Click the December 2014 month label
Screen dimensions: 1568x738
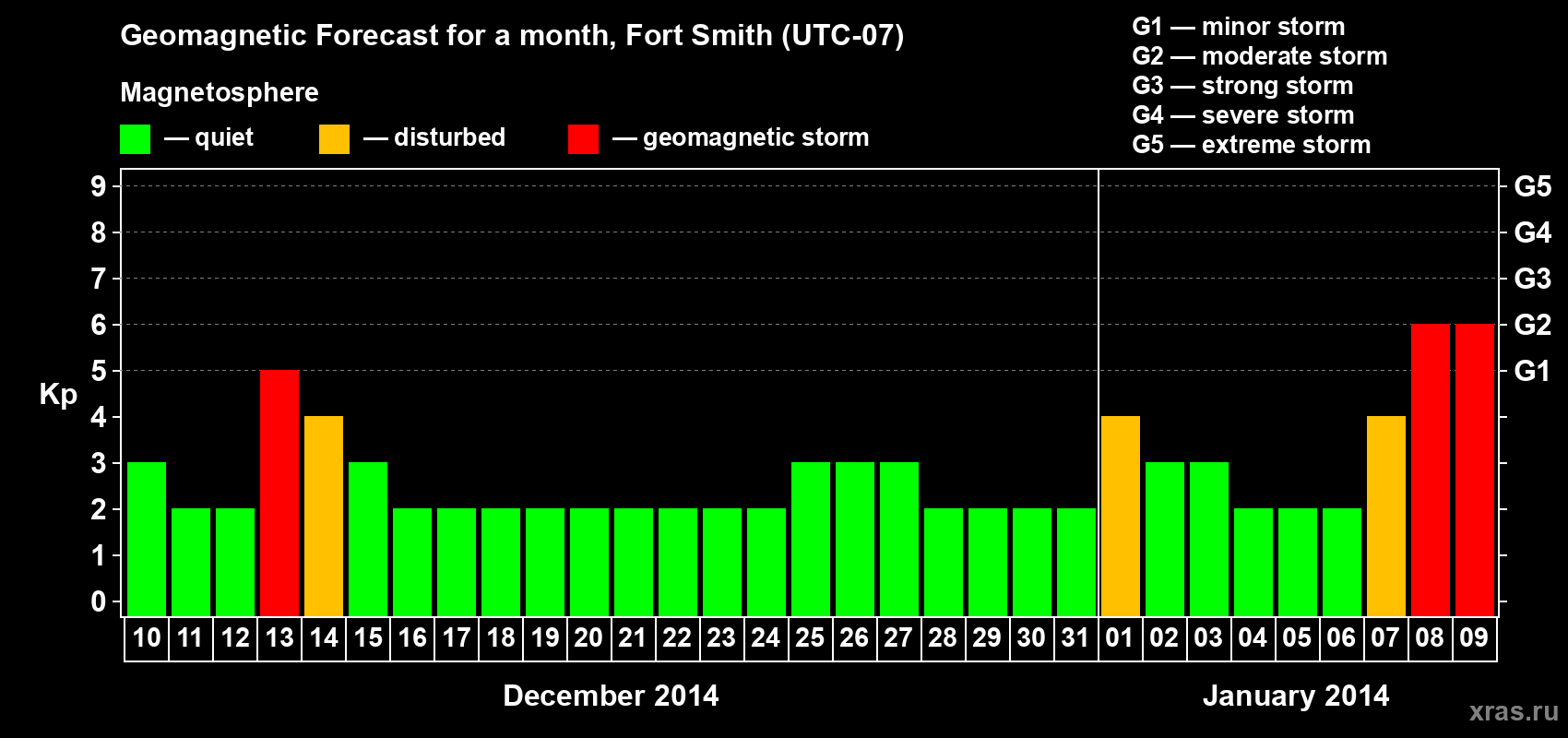[611, 696]
